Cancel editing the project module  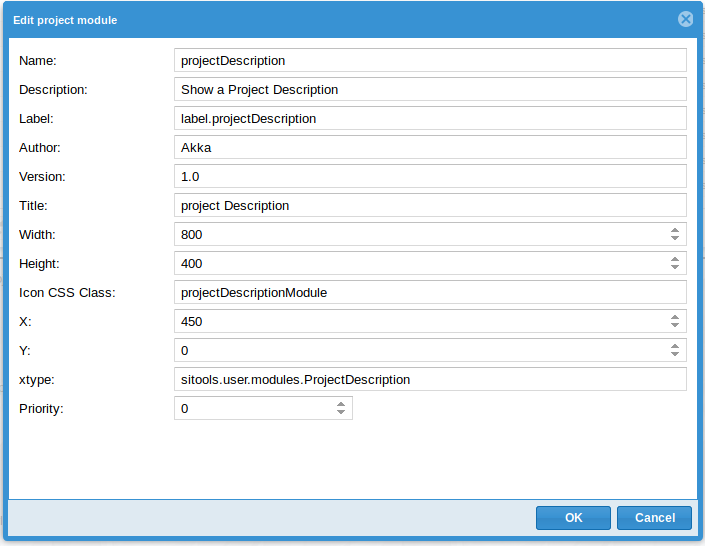pos(654,518)
